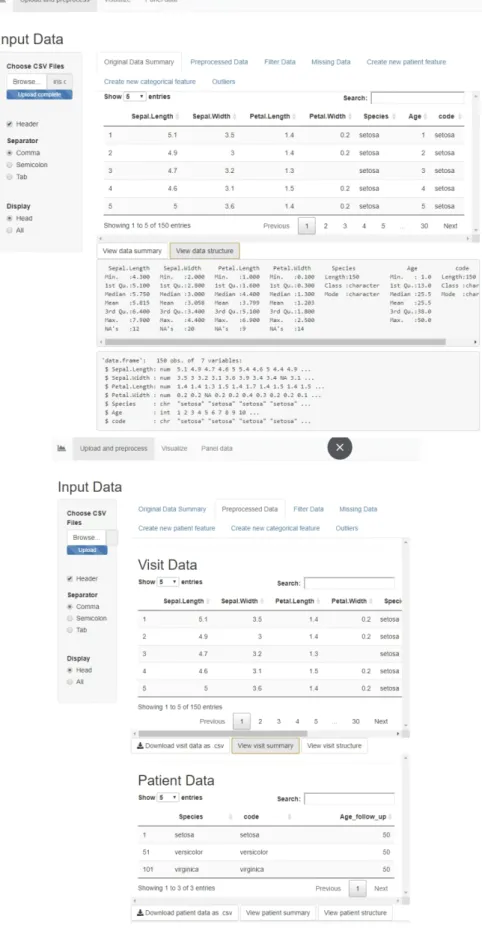The width and height of the screenshot is (482, 937).
Task: Open Outliers tab above original data table
Action: tap(223, 82)
